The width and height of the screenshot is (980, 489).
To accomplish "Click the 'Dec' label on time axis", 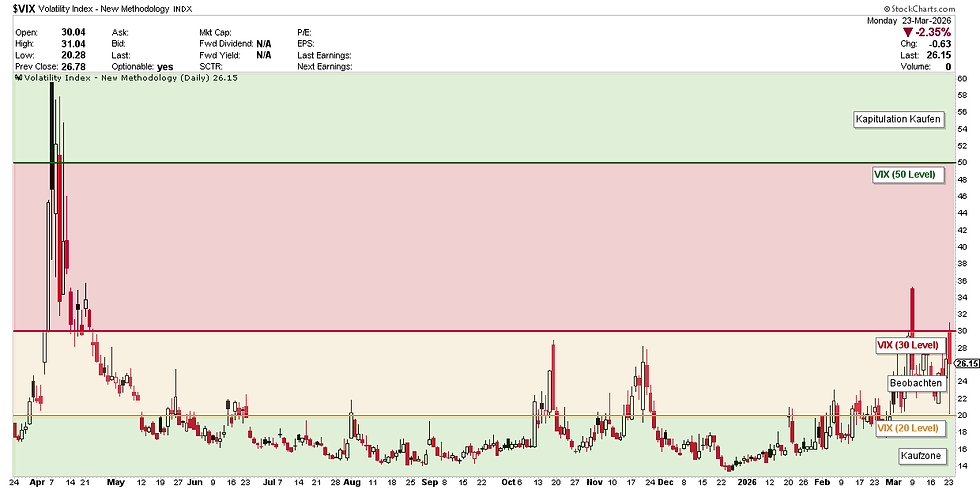I will [665, 483].
